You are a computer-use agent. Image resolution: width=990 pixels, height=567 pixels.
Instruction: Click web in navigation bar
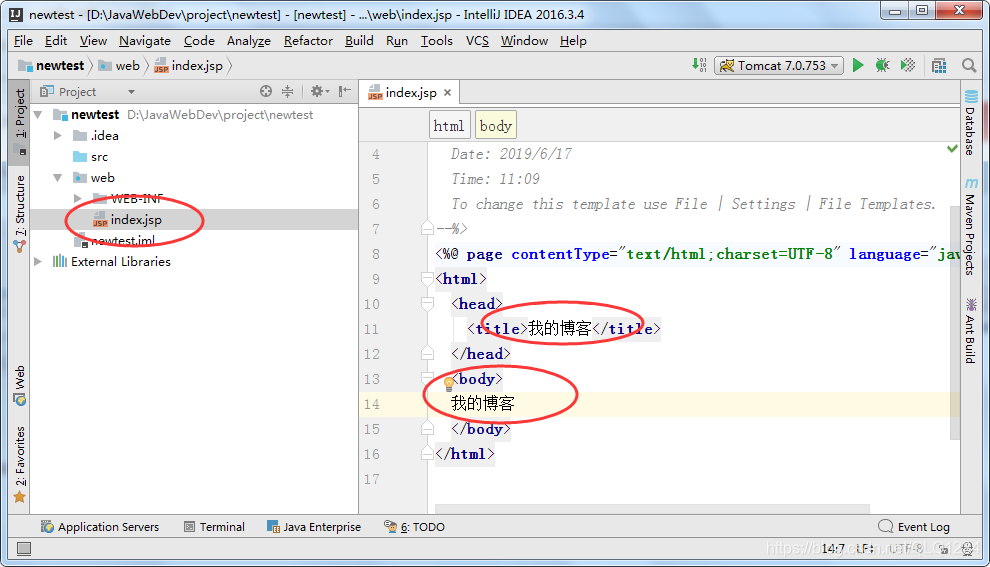click(x=119, y=66)
